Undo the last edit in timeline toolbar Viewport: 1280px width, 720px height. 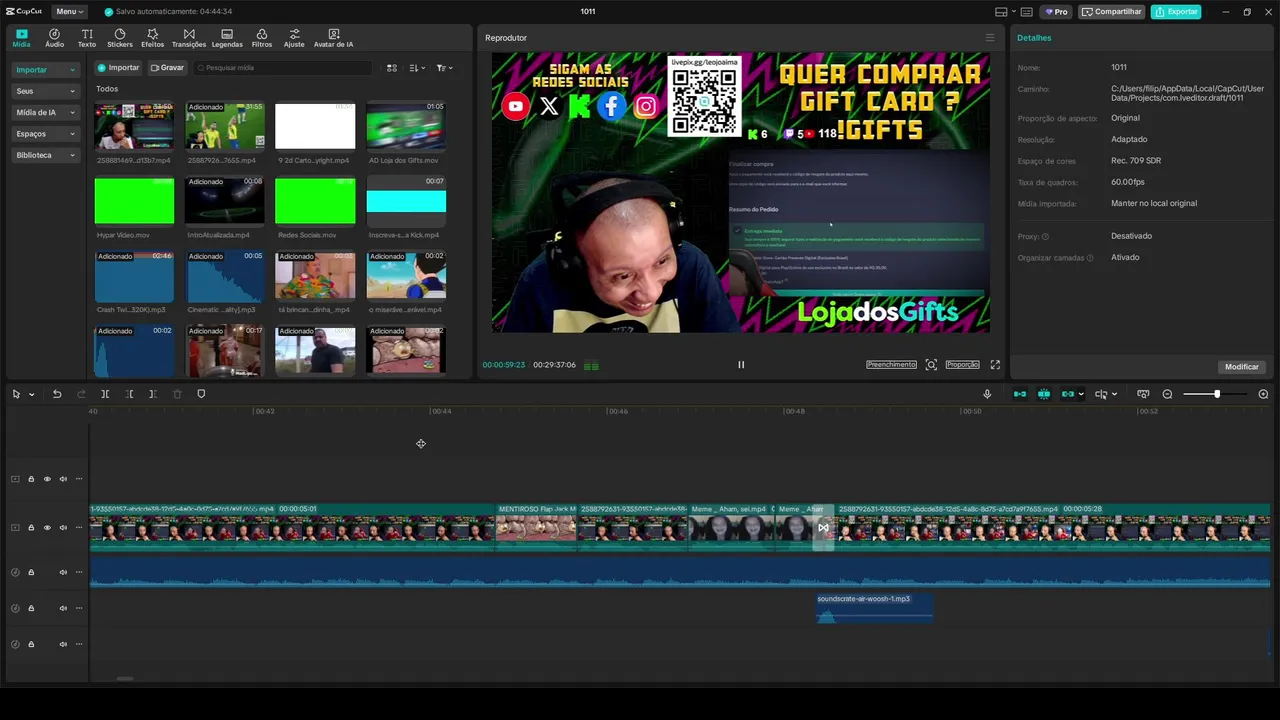tap(57, 394)
